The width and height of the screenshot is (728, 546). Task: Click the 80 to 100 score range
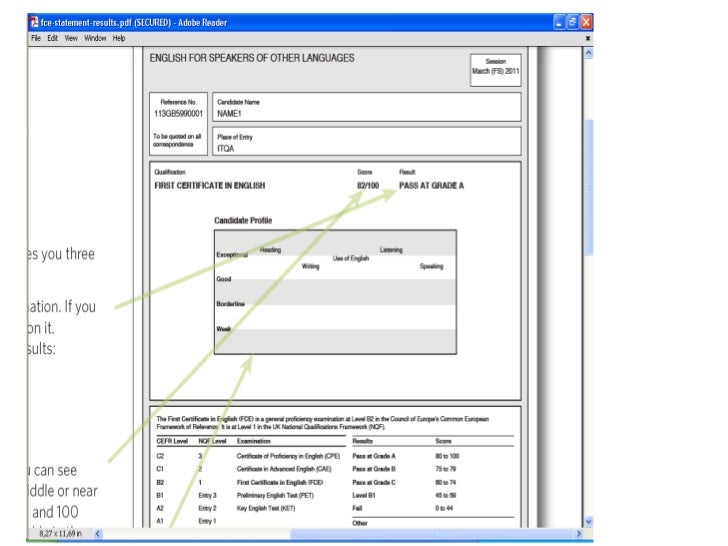click(x=447, y=456)
